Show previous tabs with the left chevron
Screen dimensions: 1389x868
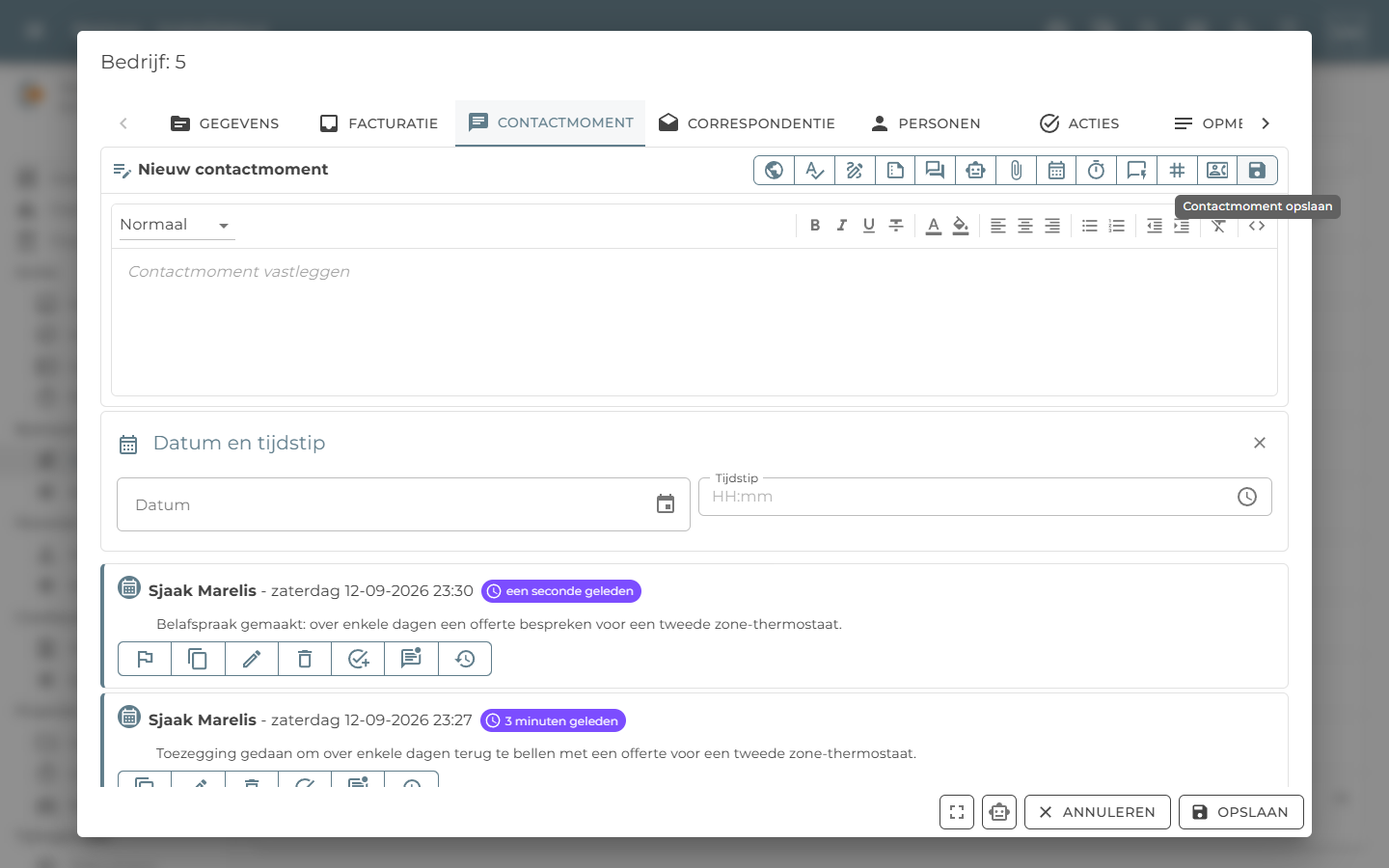pyautogui.click(x=123, y=123)
